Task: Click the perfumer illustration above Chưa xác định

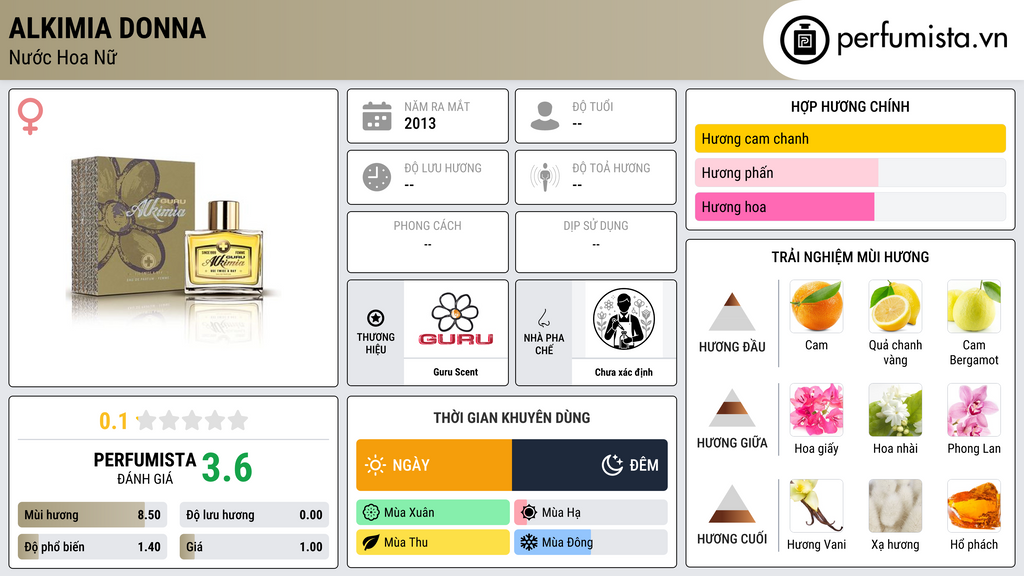Action: click(x=624, y=320)
